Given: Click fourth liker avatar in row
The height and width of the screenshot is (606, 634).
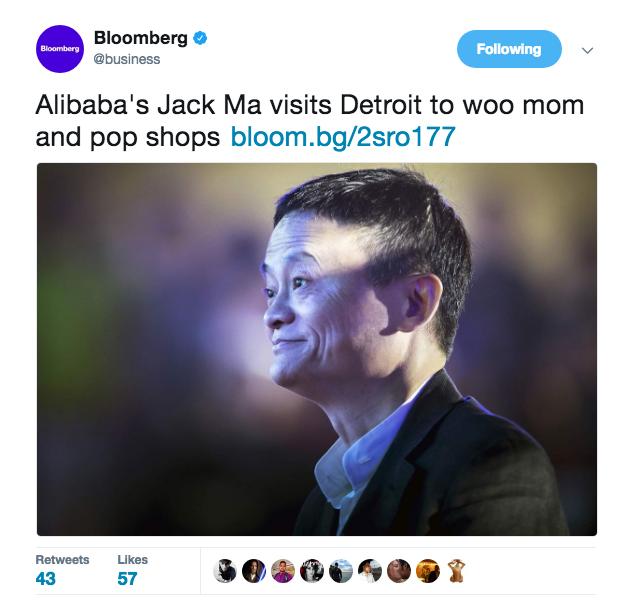Looking at the screenshot, I should 312,571.
